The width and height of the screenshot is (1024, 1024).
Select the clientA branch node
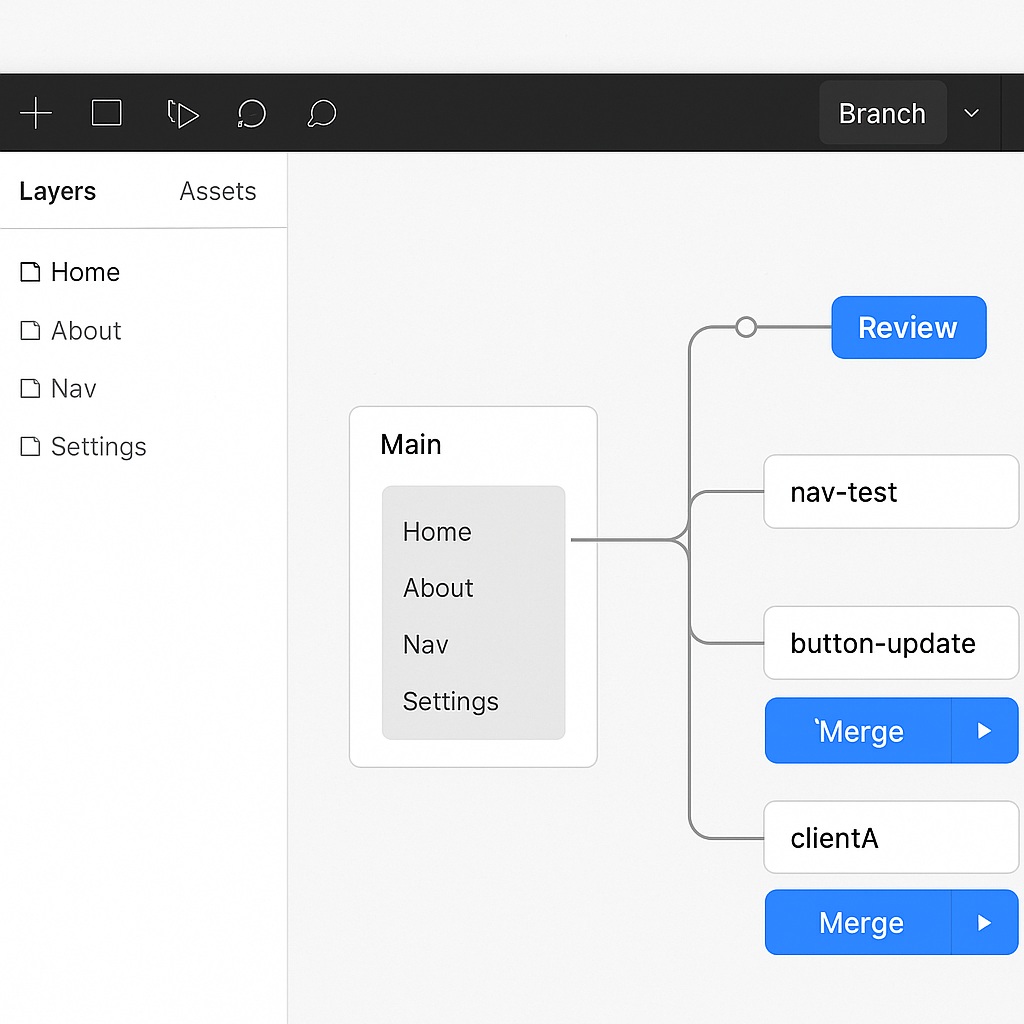(890, 837)
